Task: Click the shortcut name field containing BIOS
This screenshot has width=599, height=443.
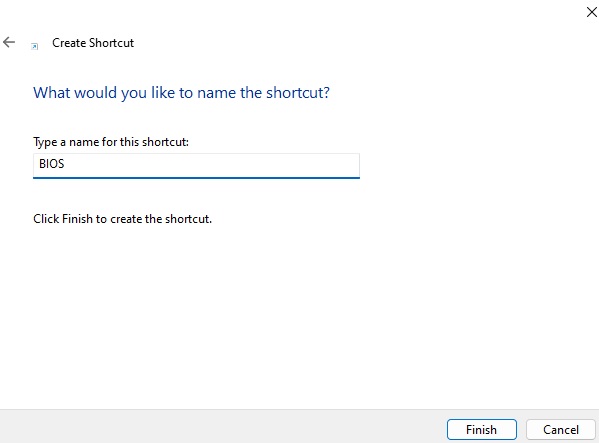Action: 196,166
